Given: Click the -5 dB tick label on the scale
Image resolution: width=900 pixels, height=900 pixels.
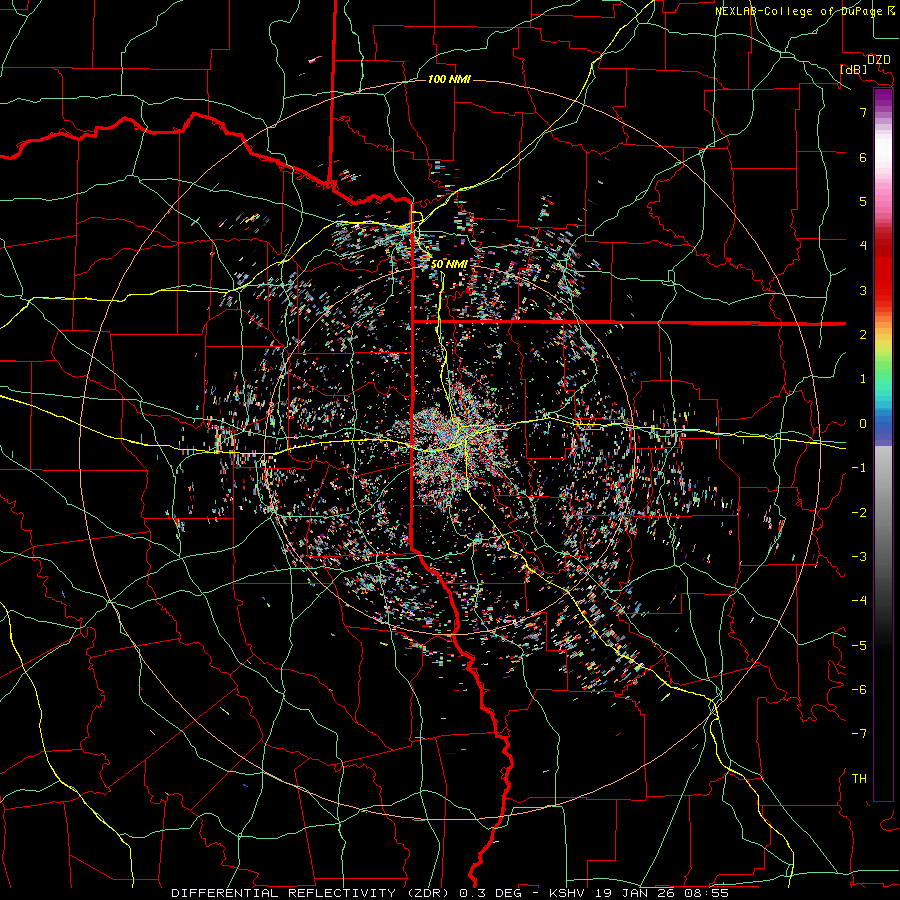Looking at the screenshot, I should (859, 646).
